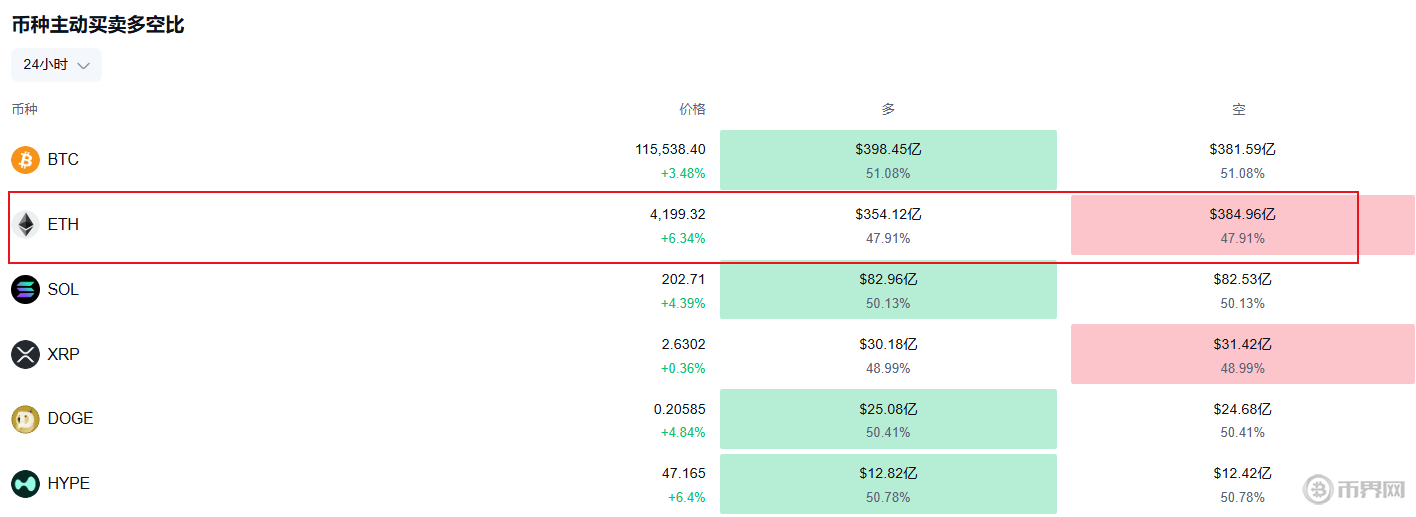Click ETH red short bar $384.96亿

tap(1242, 225)
